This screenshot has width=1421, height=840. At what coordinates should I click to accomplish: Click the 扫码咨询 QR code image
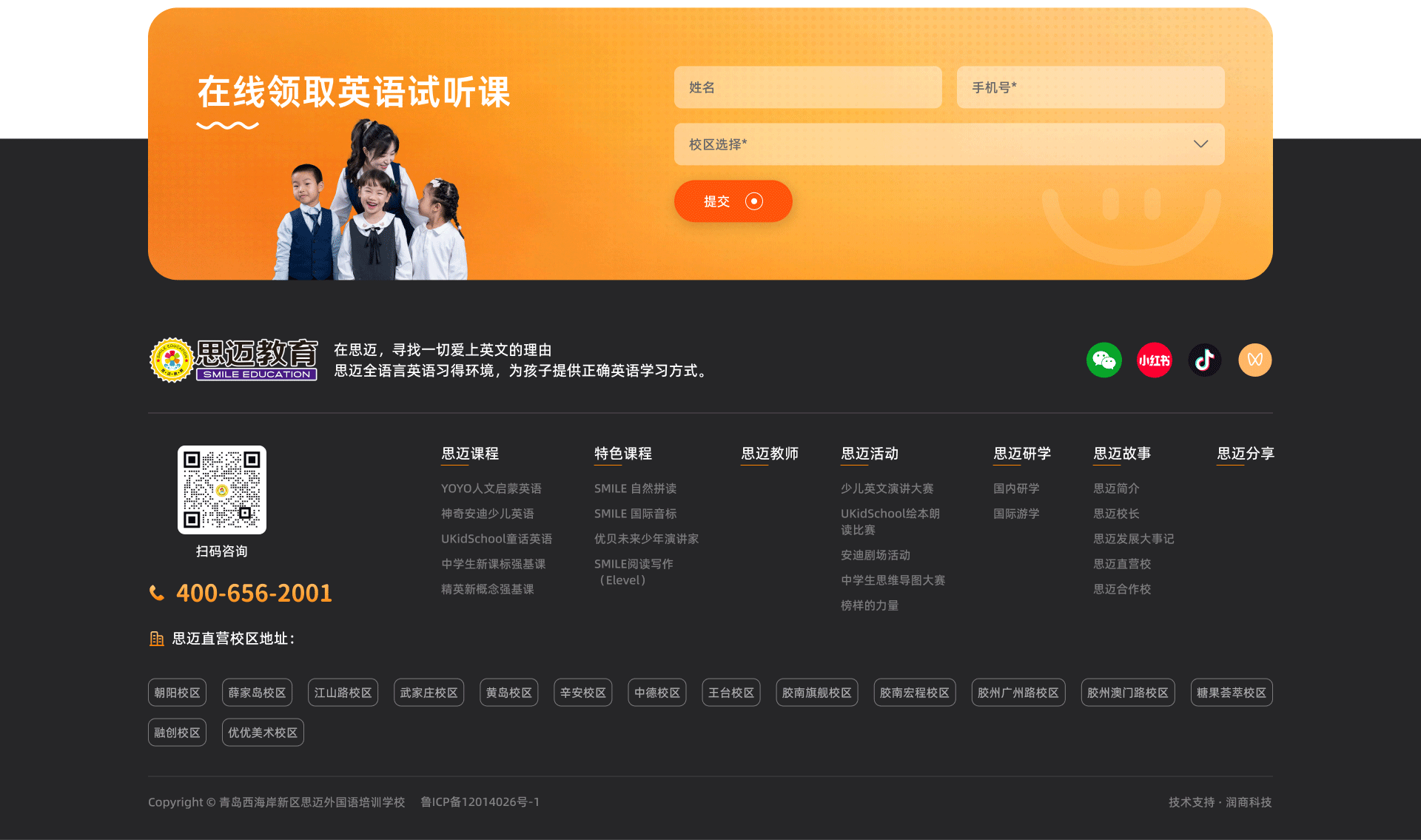tap(221, 490)
